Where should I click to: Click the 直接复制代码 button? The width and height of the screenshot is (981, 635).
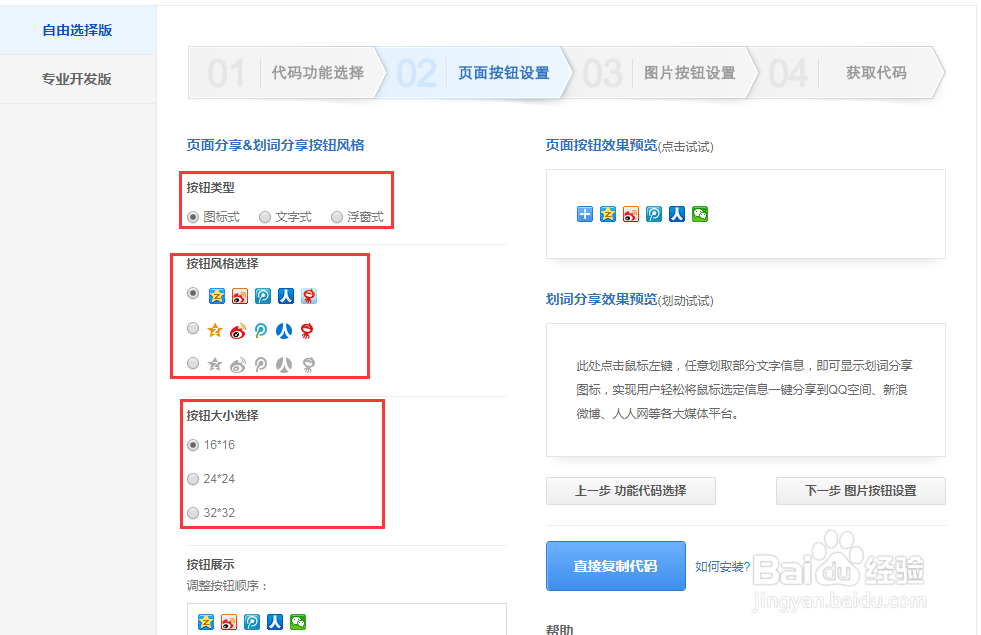615,565
